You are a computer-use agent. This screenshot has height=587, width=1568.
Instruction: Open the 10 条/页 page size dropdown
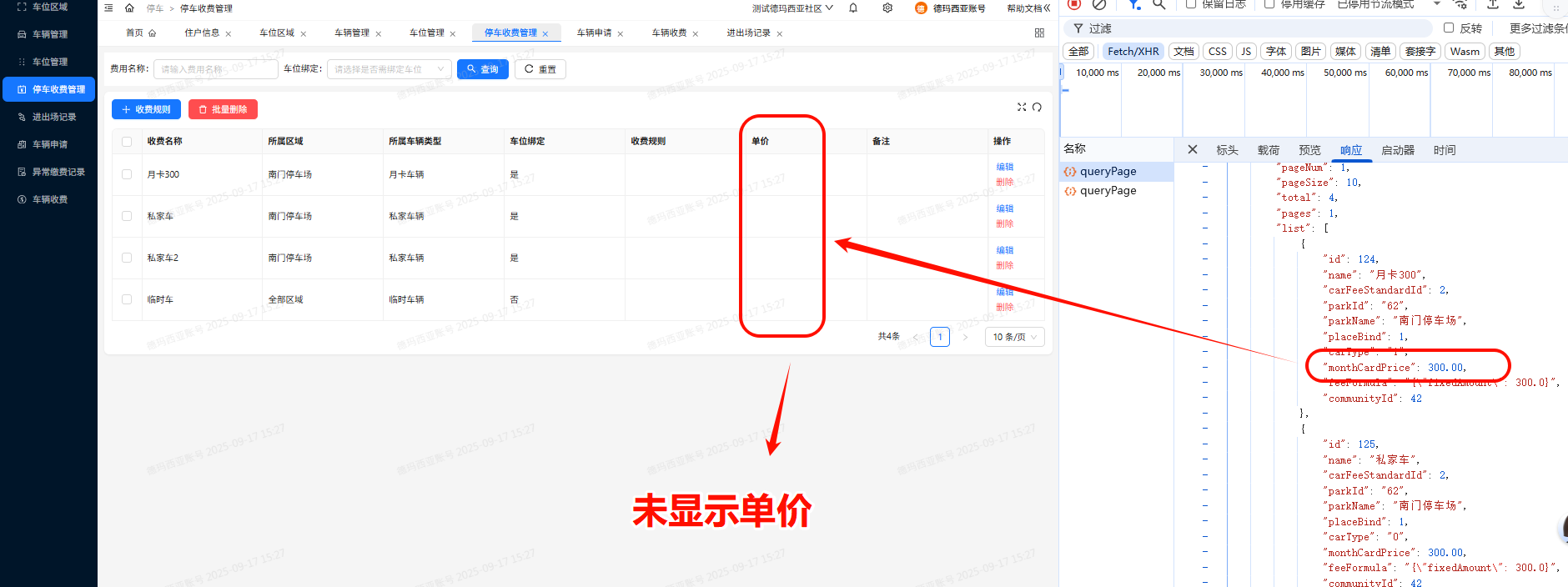(x=1015, y=337)
